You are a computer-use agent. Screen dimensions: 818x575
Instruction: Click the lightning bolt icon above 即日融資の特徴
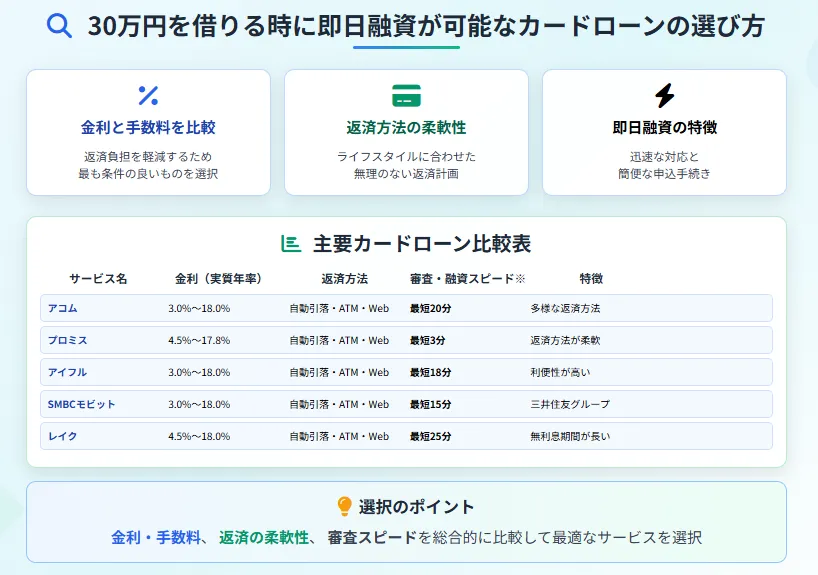click(x=664, y=95)
